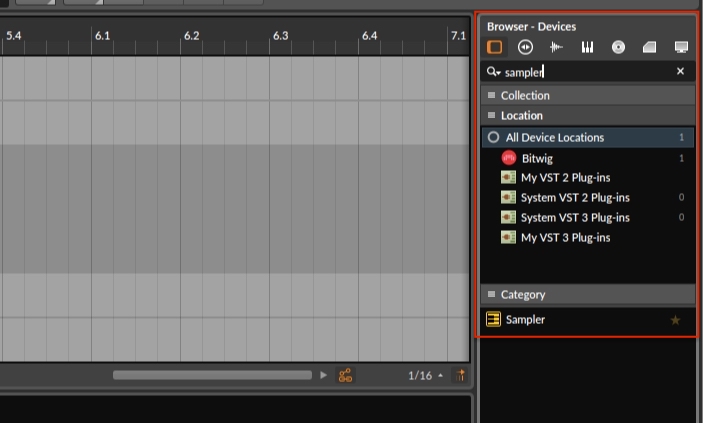703x423 pixels.
Task: Open the 1/16 grid resolution dropdown
Action: [x=425, y=375]
